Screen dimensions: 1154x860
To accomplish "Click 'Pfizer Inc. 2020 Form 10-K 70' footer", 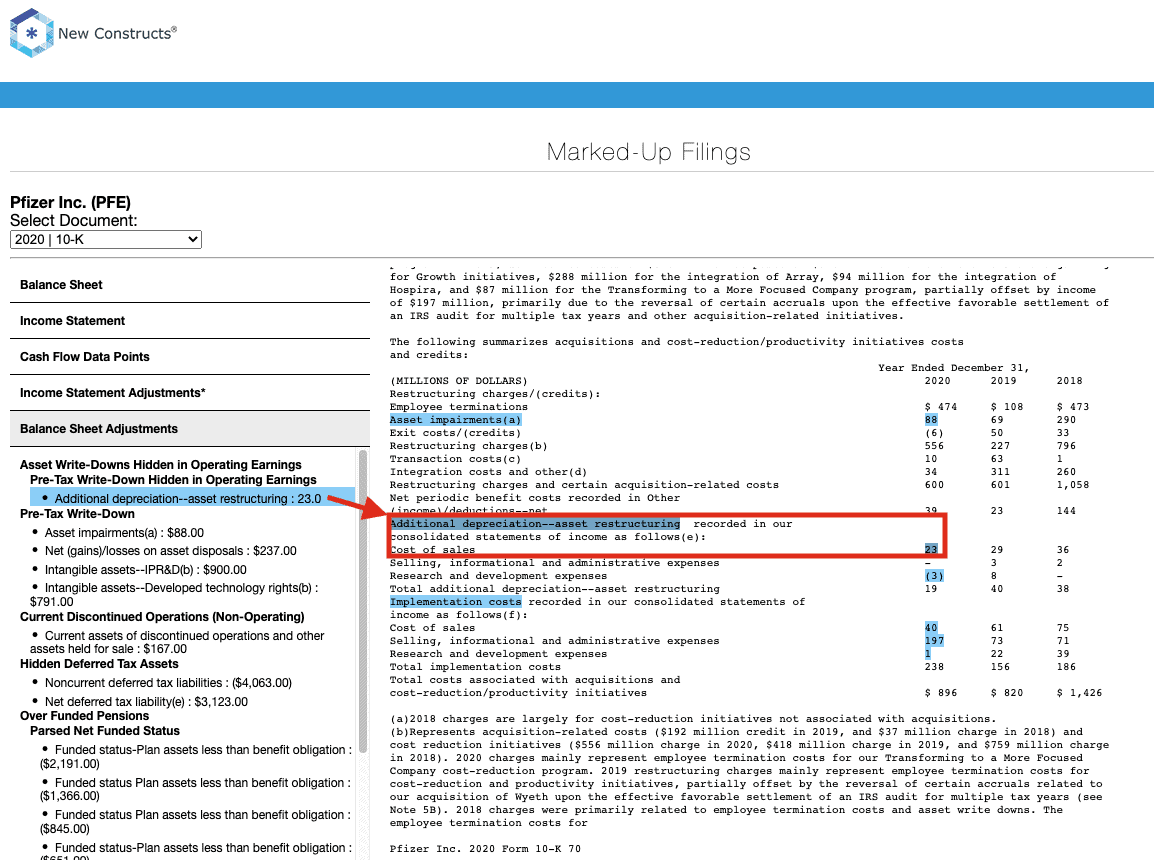I will click(485, 849).
